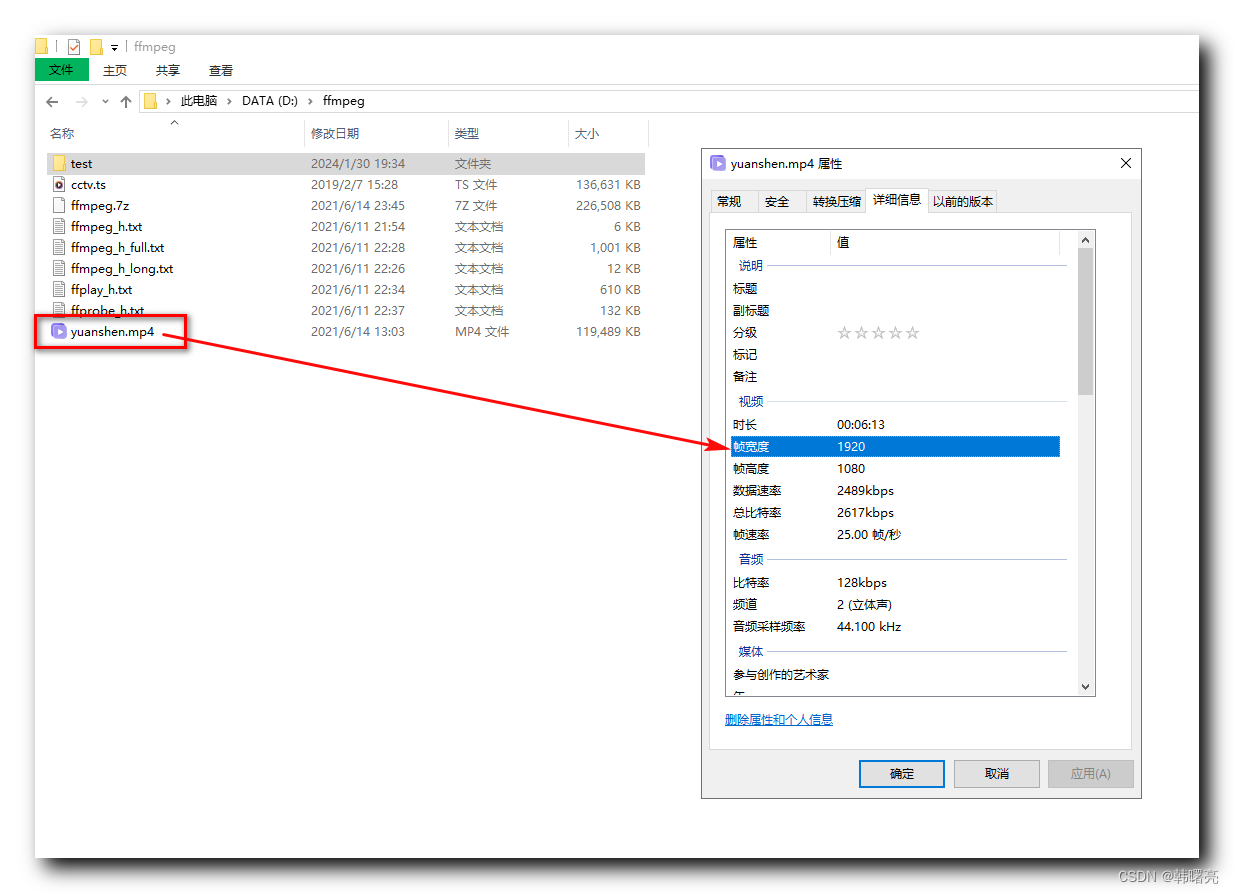The image size is (1234, 893).
Task: Select the 比特率 128kbps row
Action: click(895, 583)
